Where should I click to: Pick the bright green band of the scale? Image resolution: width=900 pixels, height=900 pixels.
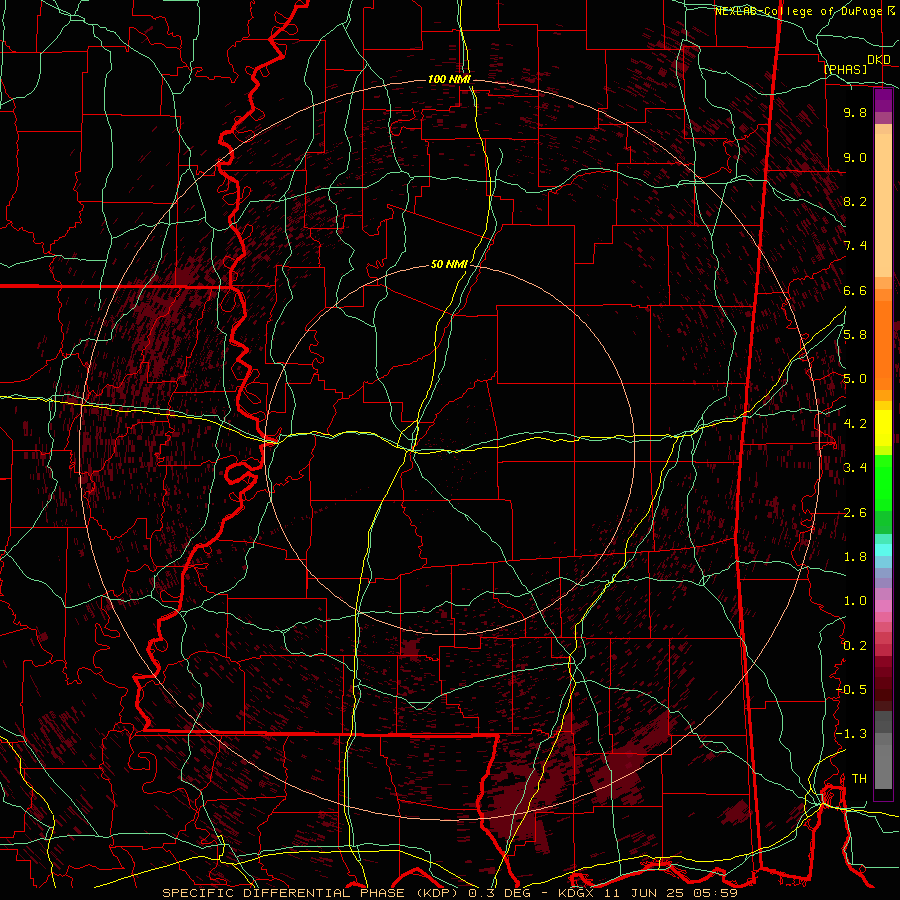pyautogui.click(x=883, y=483)
